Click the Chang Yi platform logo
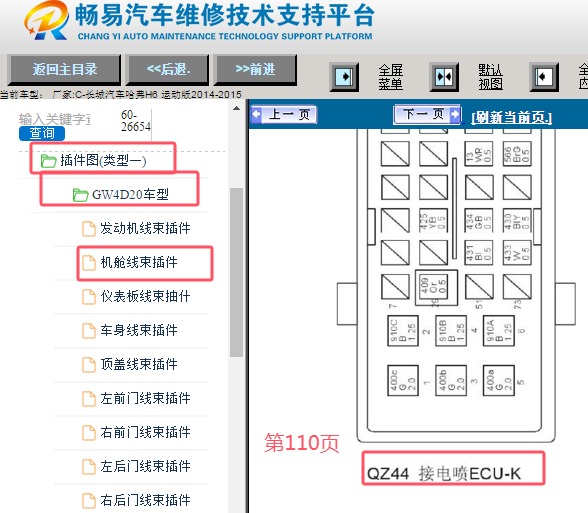The height and width of the screenshot is (513, 588). point(47,21)
